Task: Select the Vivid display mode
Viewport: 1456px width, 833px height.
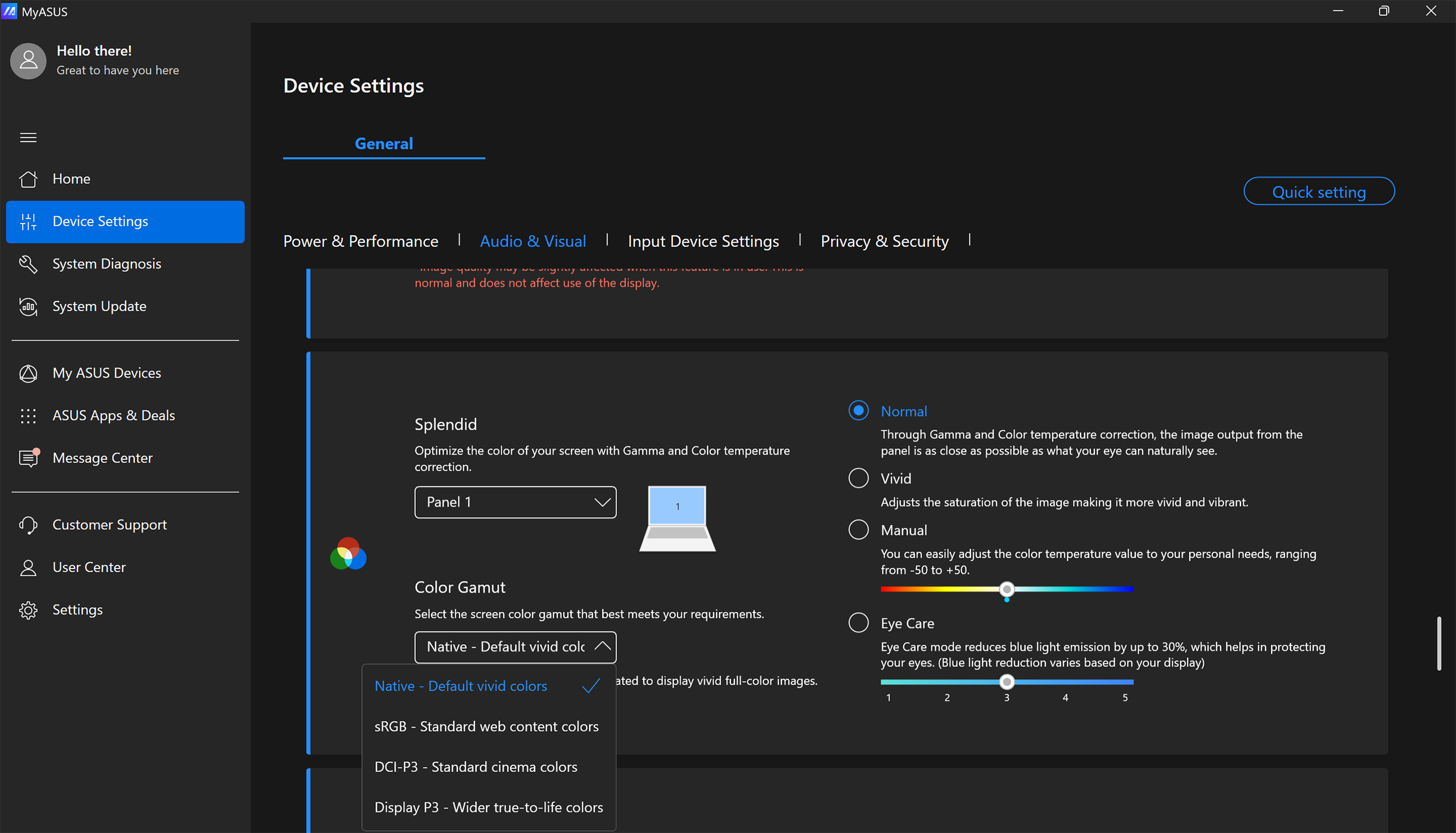Action: click(x=858, y=478)
